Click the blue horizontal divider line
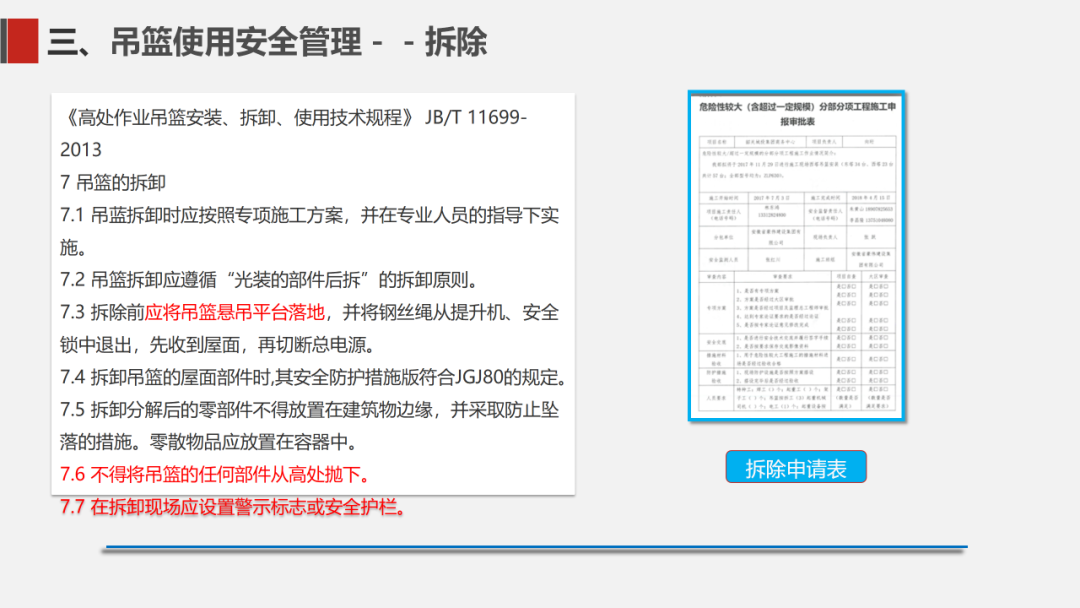 (535, 547)
